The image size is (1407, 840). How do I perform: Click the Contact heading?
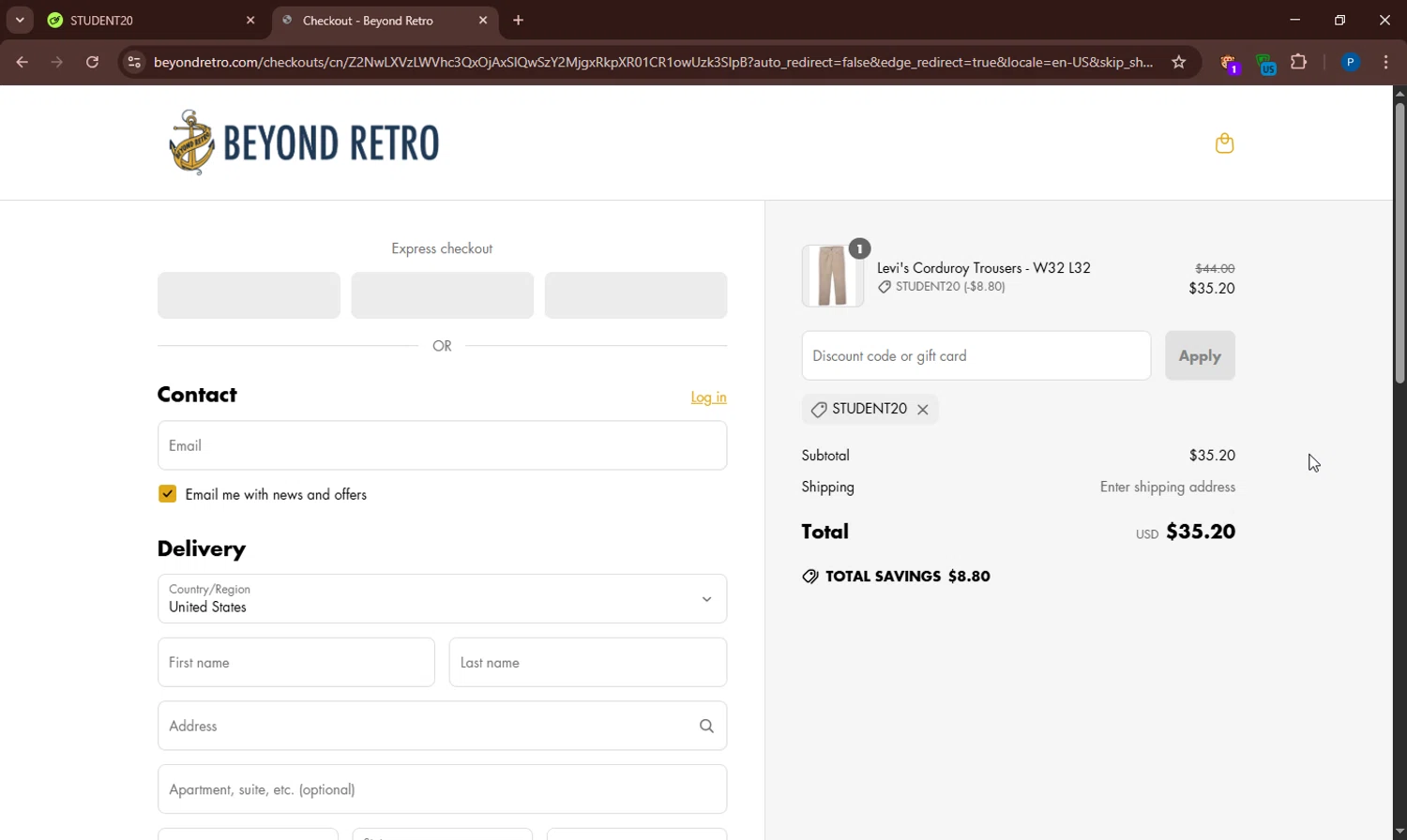pos(197,395)
